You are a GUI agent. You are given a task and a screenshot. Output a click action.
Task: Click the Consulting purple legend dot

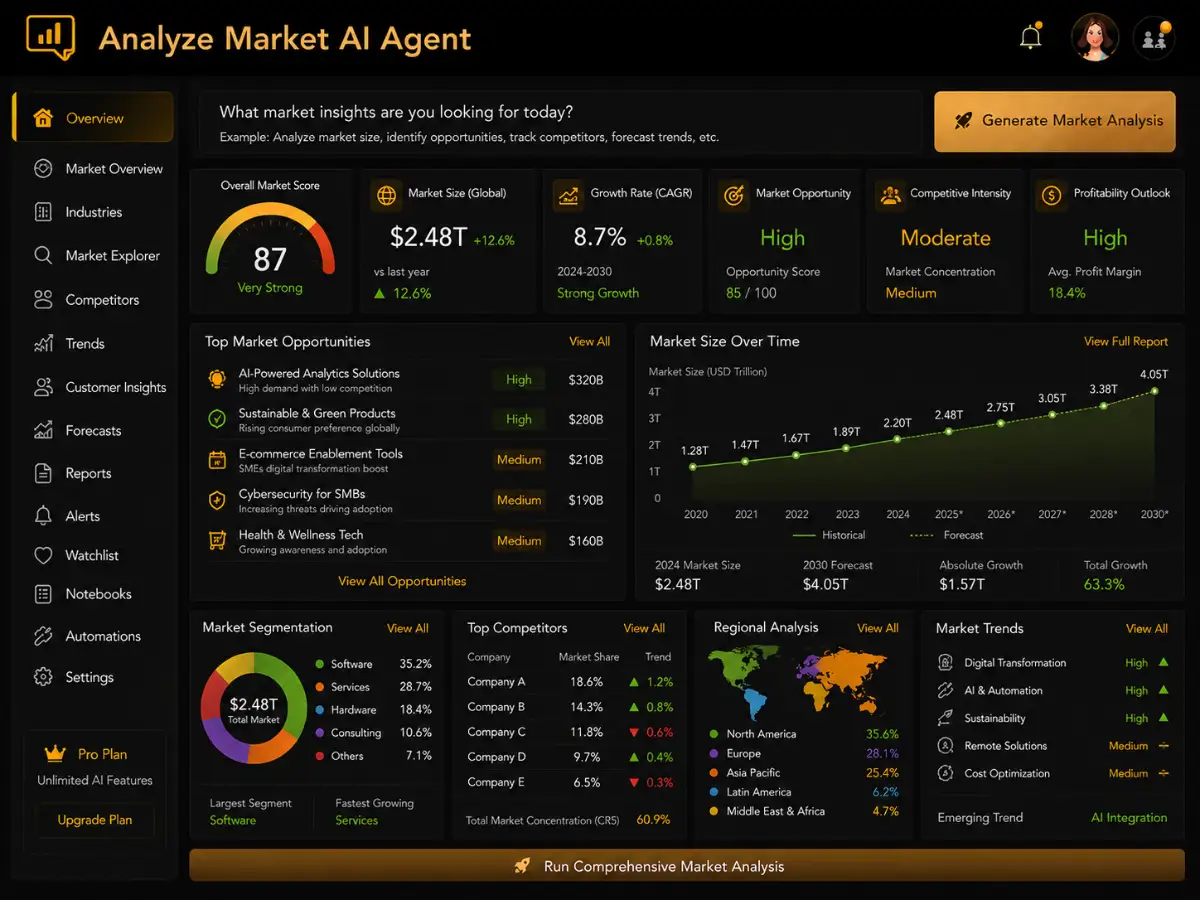319,733
